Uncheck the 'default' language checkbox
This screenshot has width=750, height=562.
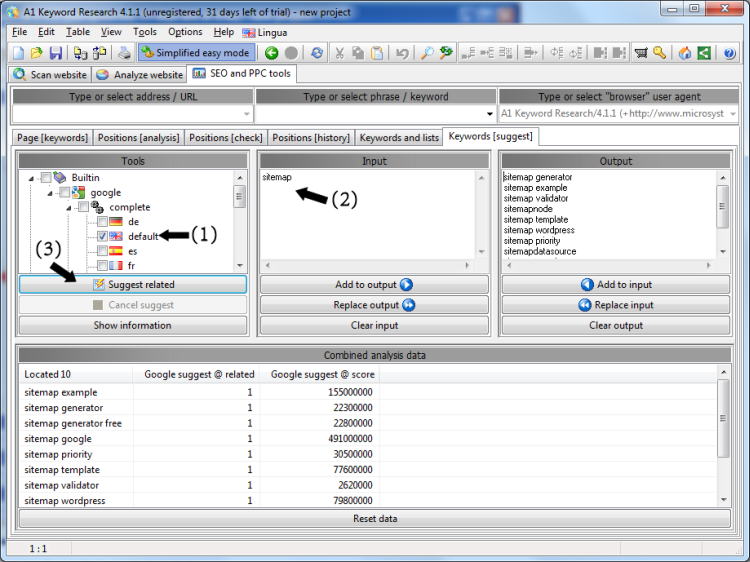click(x=103, y=237)
